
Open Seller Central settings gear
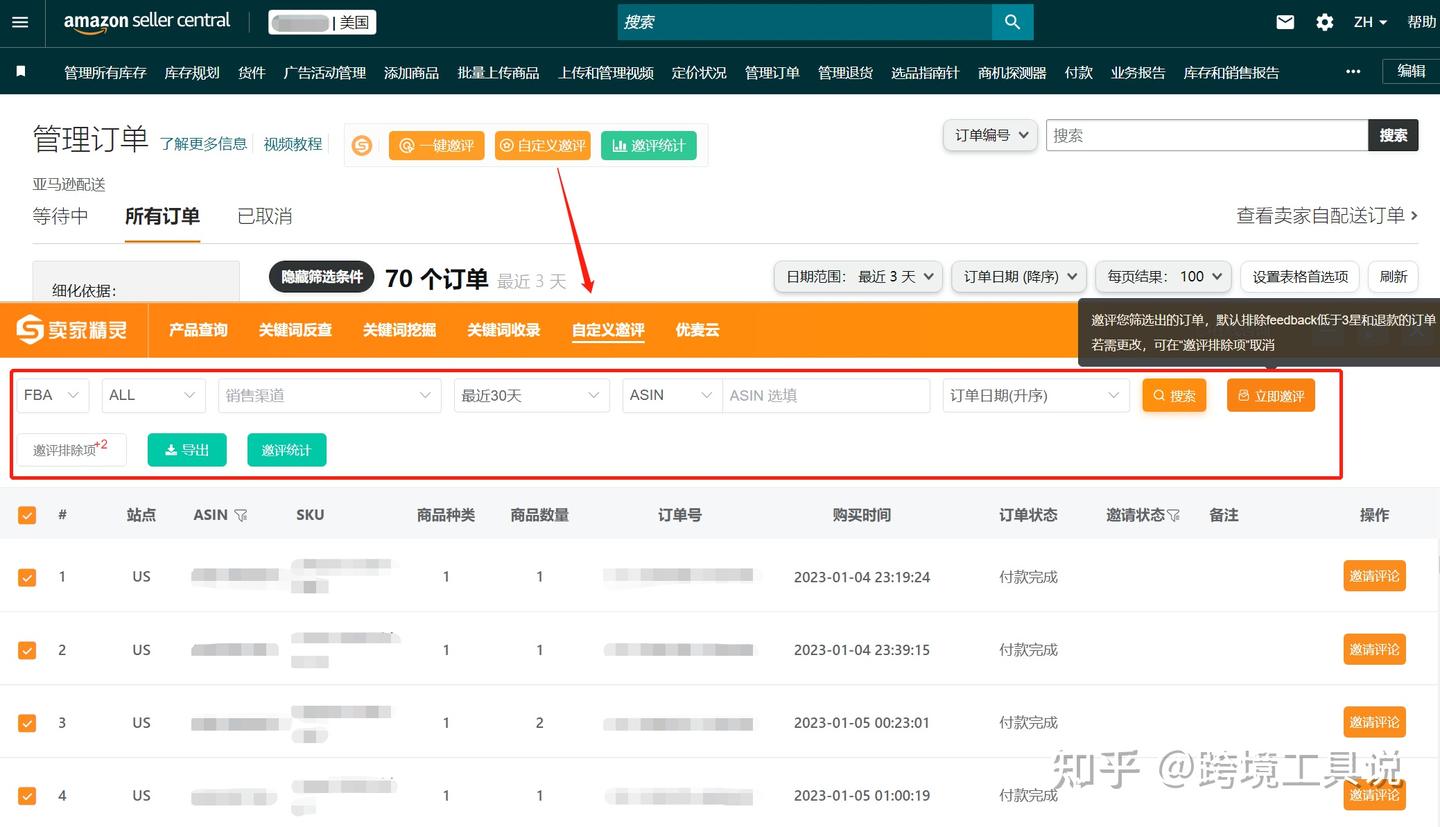pos(1324,21)
